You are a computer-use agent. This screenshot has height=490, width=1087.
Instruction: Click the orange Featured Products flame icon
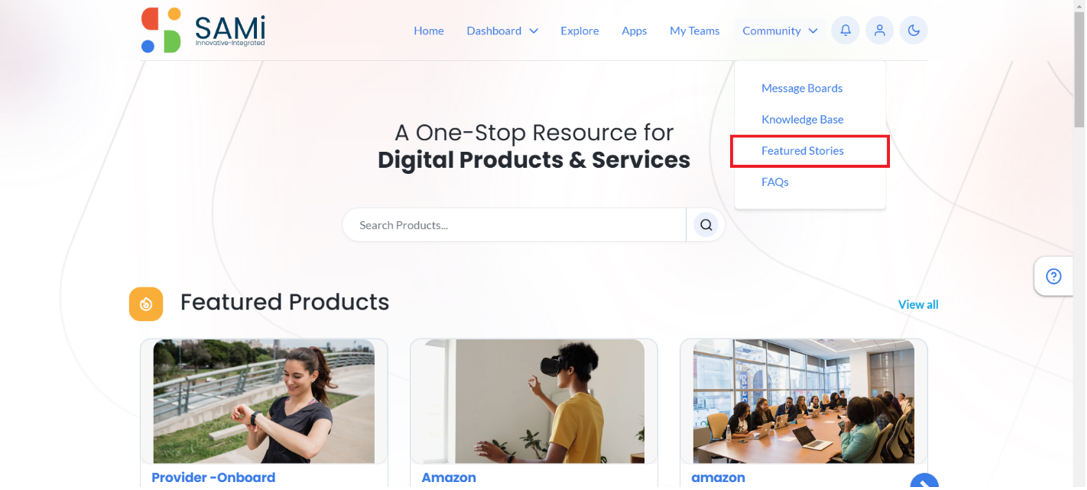click(x=146, y=304)
